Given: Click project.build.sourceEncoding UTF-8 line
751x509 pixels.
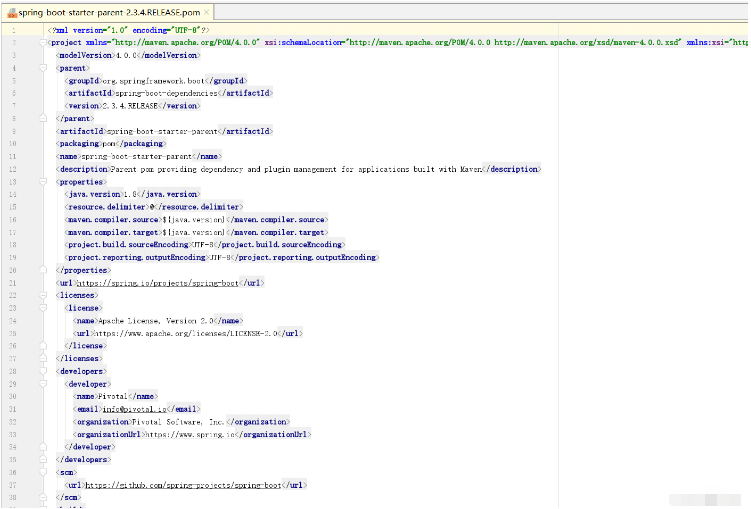Looking at the screenshot, I should [205, 245].
